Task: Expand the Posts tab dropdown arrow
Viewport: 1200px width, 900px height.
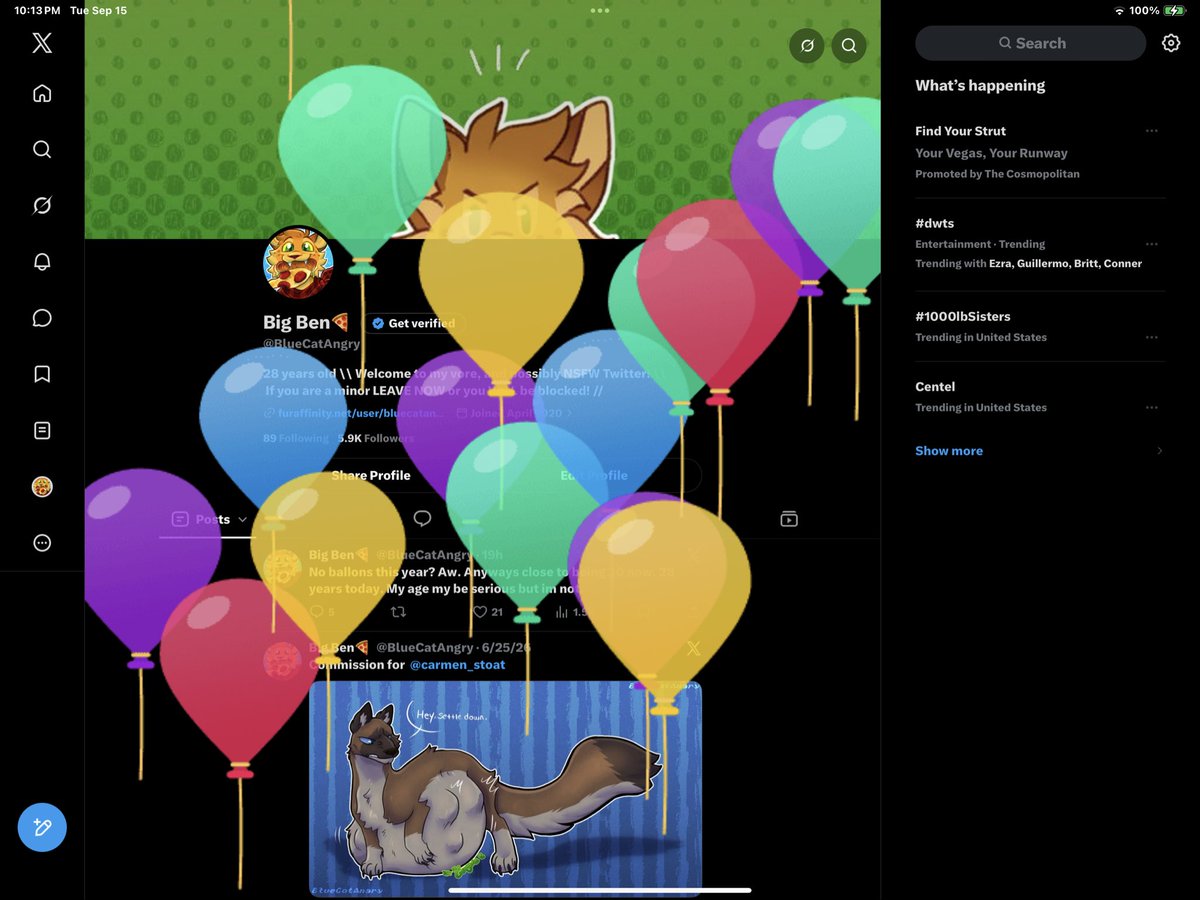Action: click(243, 520)
